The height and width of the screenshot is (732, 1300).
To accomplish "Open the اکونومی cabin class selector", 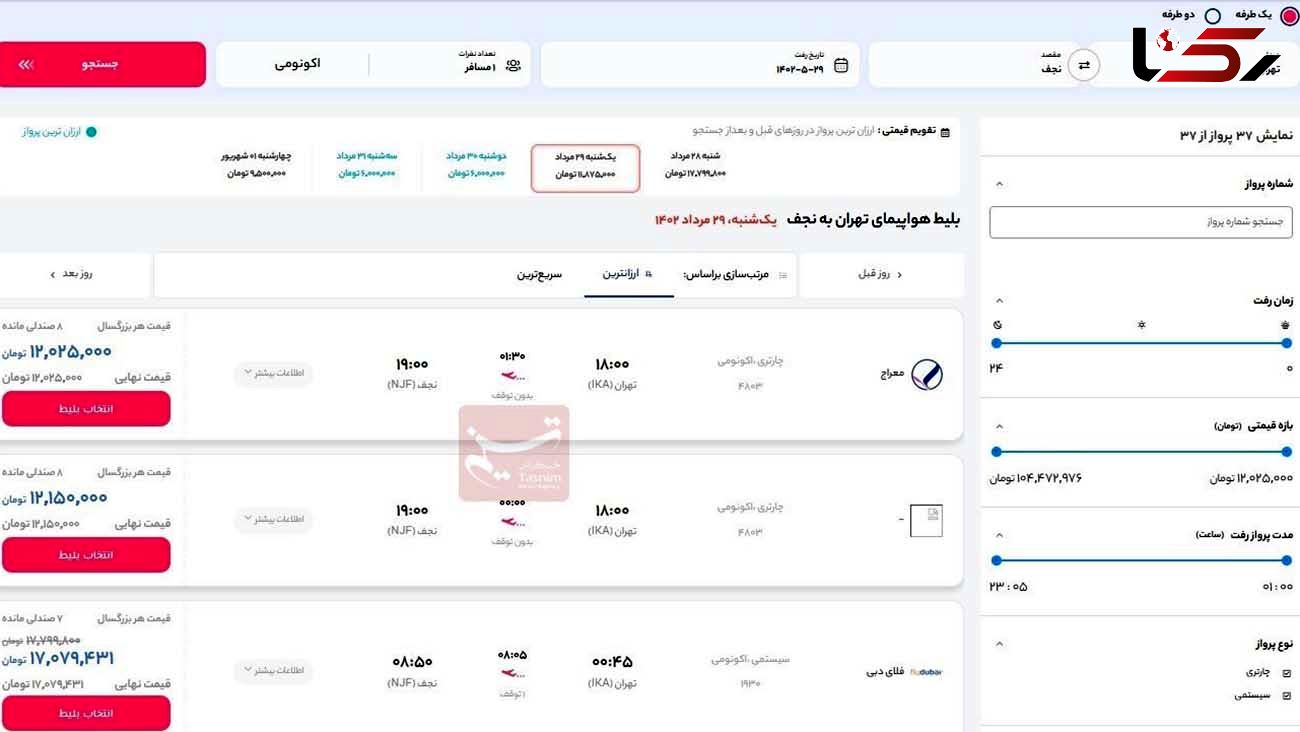I will (x=296, y=65).
